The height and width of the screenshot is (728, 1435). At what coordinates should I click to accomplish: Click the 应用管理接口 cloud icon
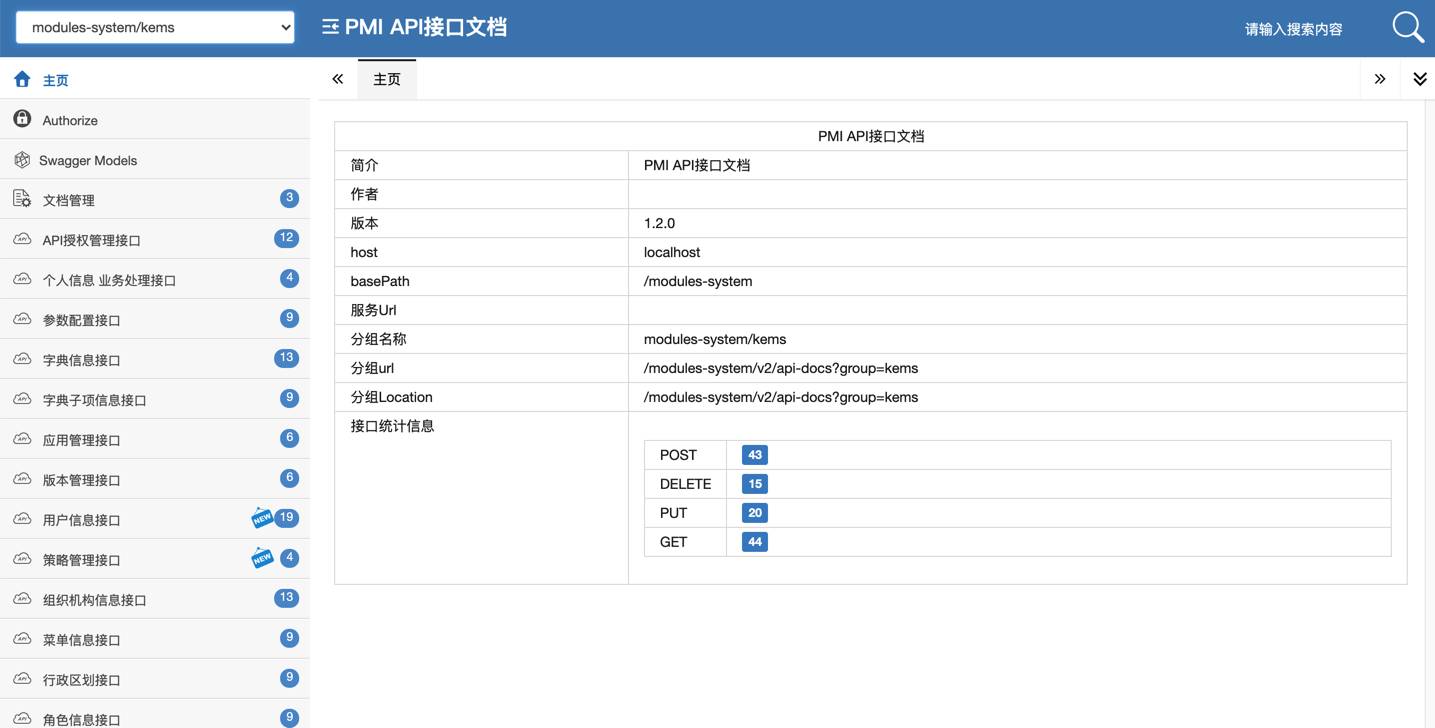click(x=22, y=439)
